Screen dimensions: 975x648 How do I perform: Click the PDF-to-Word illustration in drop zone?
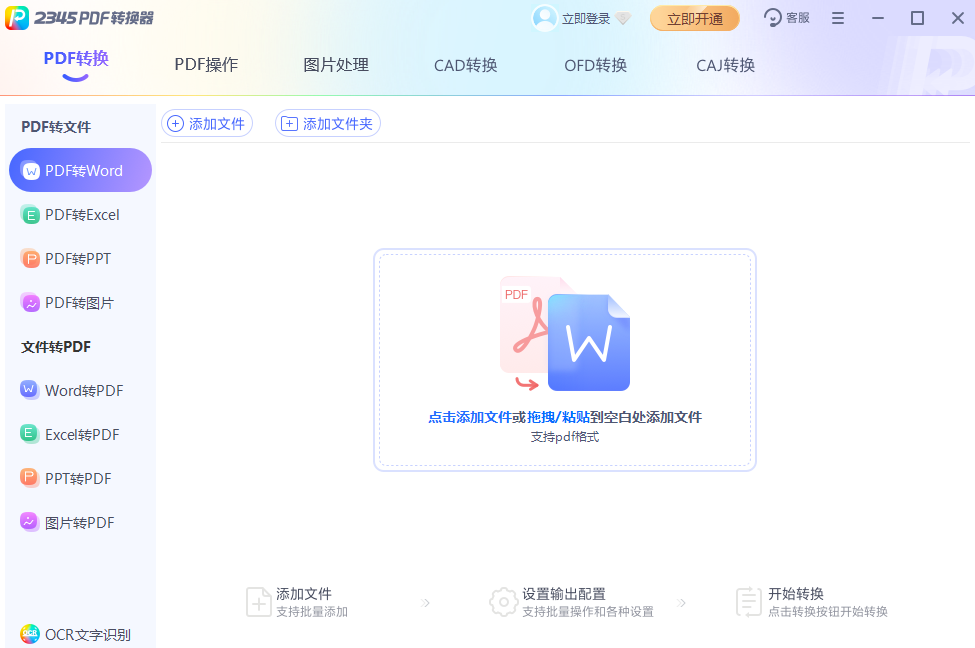tap(565, 334)
